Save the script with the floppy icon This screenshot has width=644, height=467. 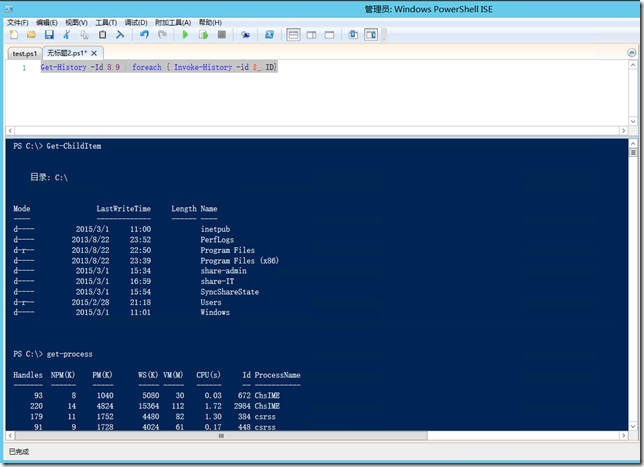(x=49, y=35)
